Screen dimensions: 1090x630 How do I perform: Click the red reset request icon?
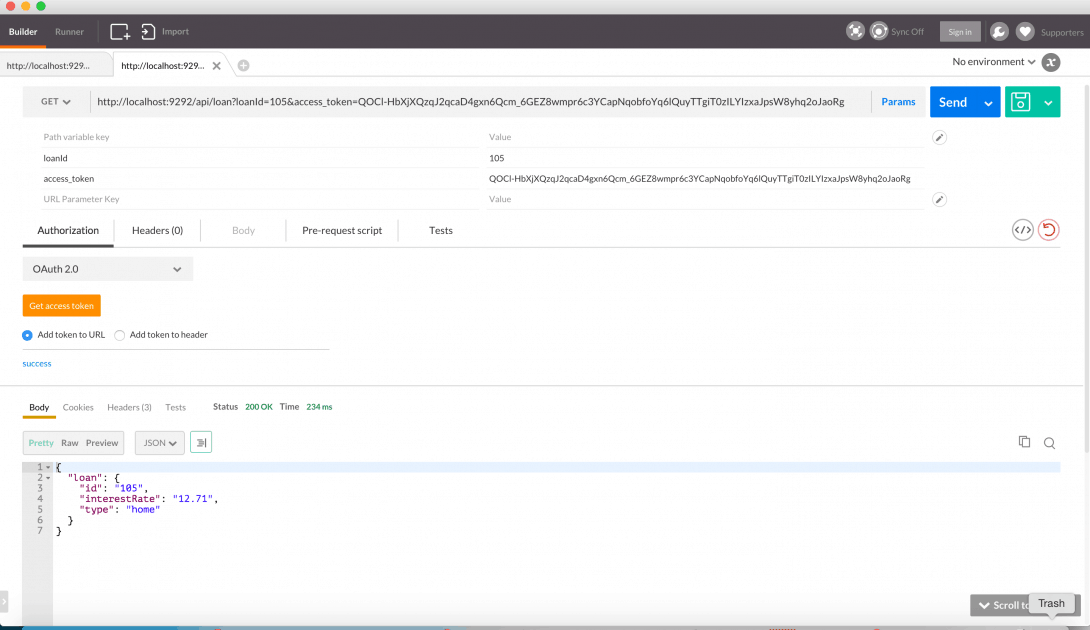tap(1048, 230)
